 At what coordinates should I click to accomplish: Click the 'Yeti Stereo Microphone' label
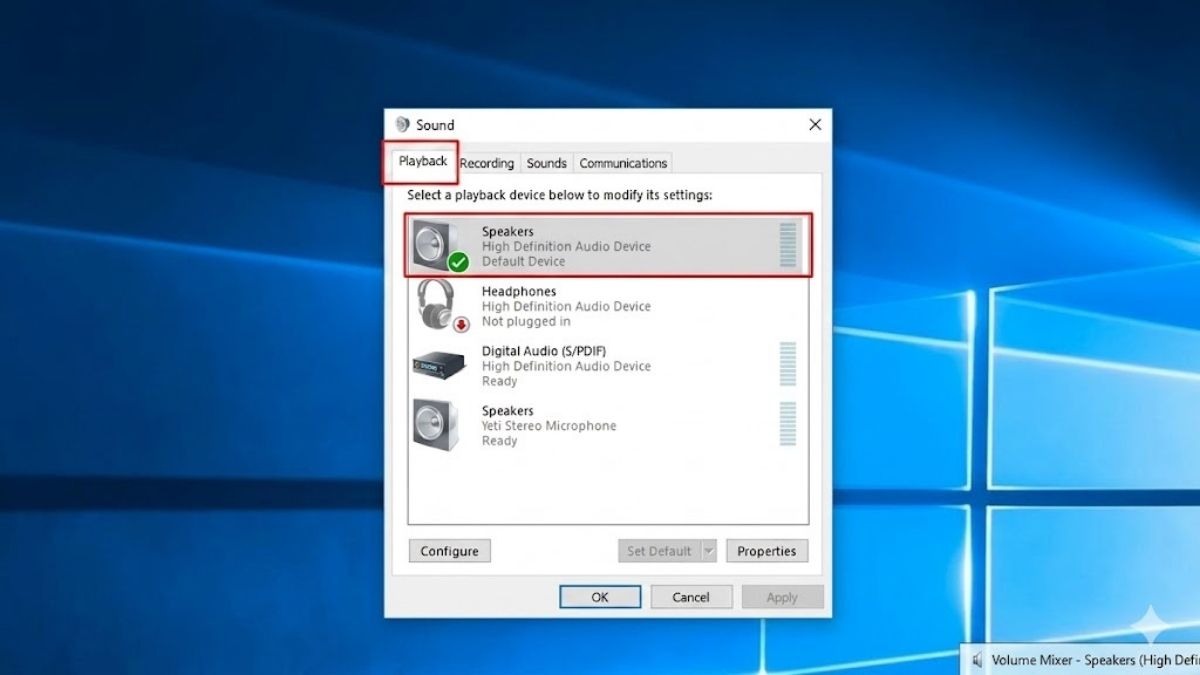tap(549, 426)
